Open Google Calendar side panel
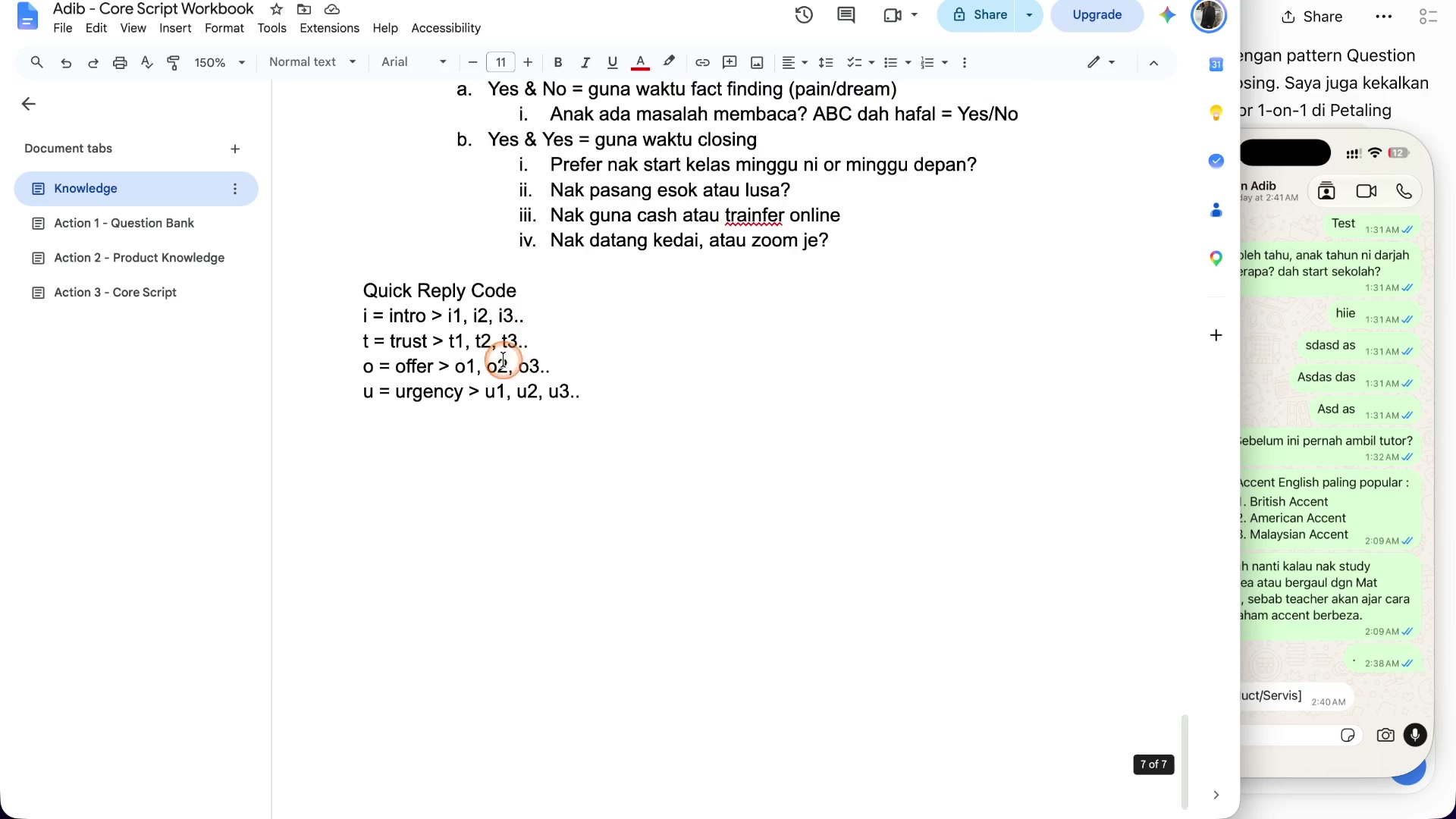This screenshot has width=1456, height=819. point(1216,64)
